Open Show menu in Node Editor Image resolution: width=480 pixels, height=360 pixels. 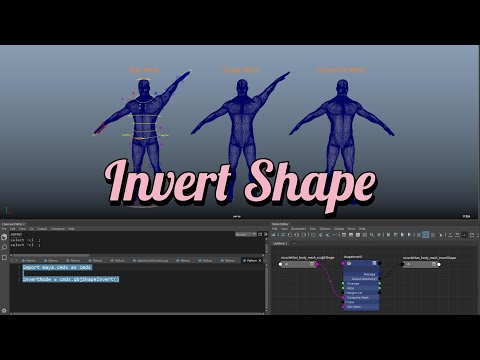(351, 229)
